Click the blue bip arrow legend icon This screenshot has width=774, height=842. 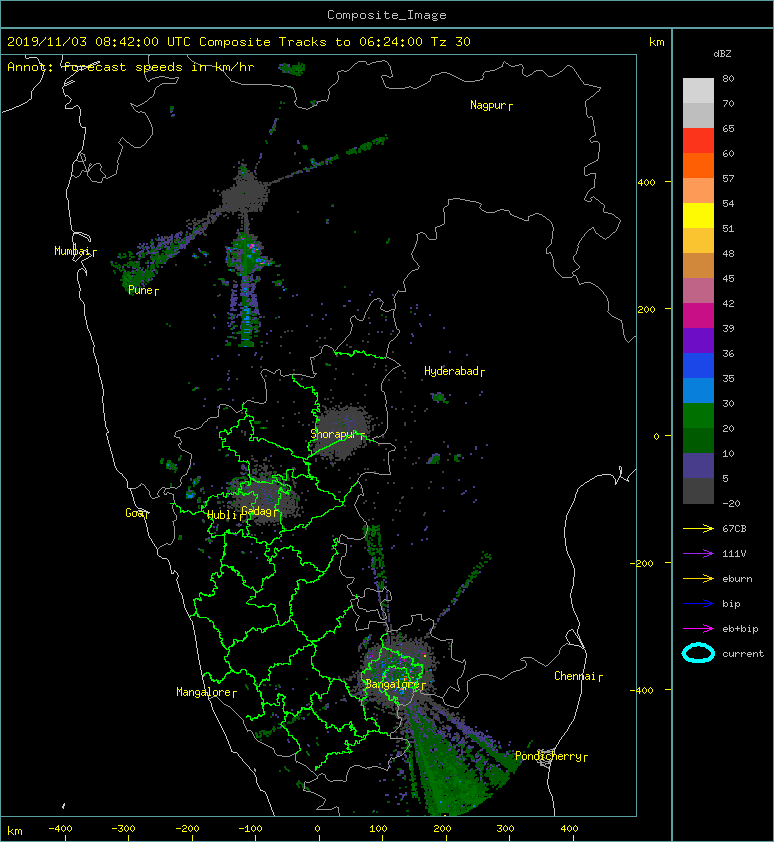click(x=698, y=604)
